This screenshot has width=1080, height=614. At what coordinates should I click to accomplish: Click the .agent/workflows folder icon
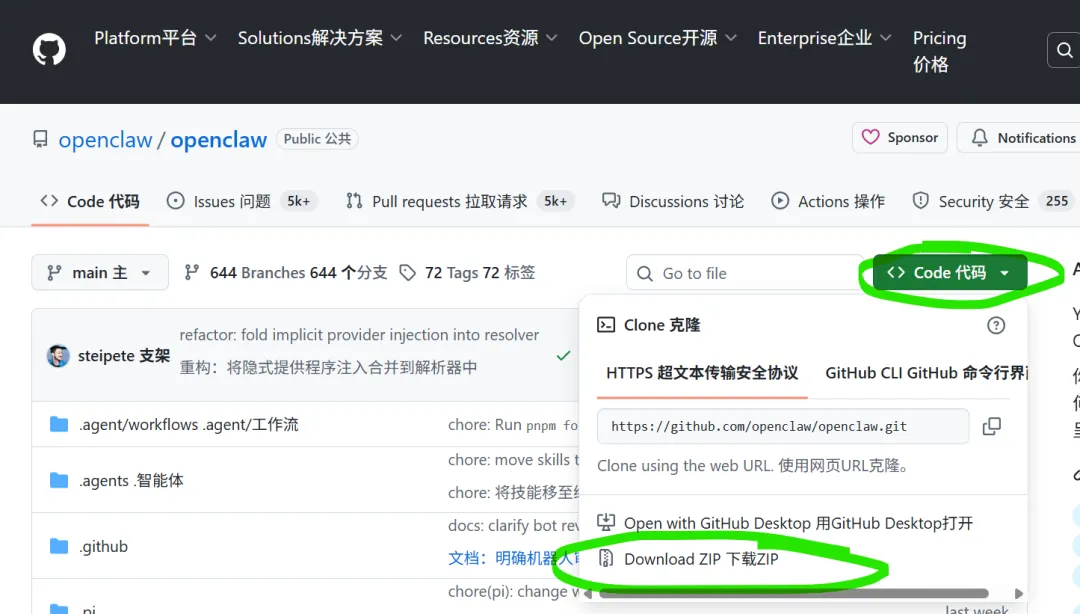(x=59, y=424)
